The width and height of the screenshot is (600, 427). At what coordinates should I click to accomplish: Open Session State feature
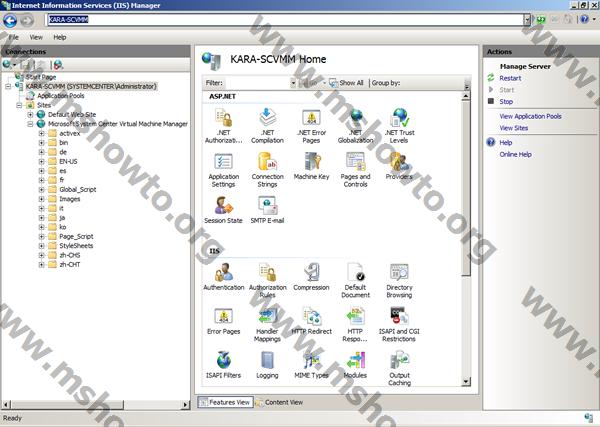click(x=223, y=210)
